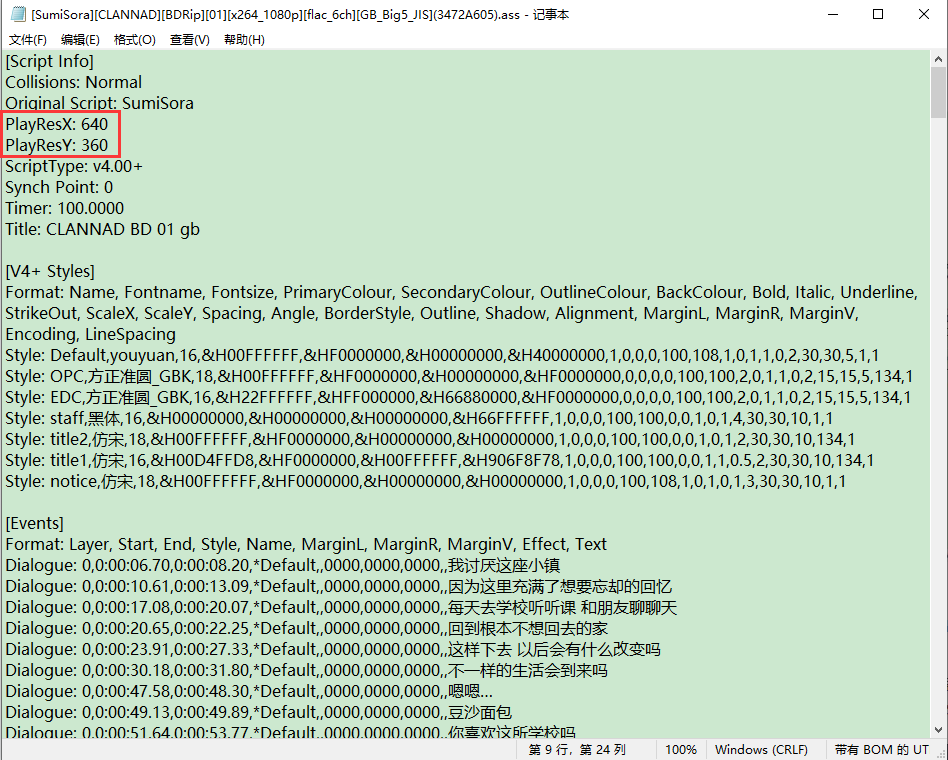Click the vertical scrollbar down arrow
Image resolution: width=948 pixels, height=760 pixels.
click(x=938, y=730)
